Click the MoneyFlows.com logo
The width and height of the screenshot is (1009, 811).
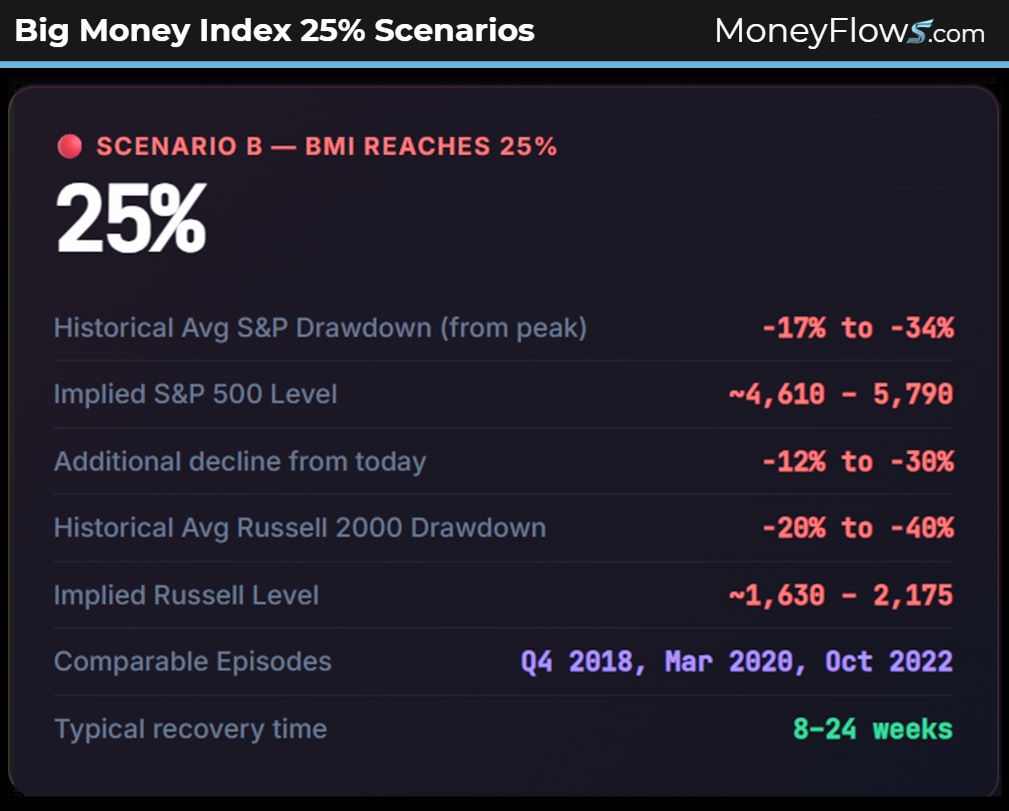[x=849, y=31]
